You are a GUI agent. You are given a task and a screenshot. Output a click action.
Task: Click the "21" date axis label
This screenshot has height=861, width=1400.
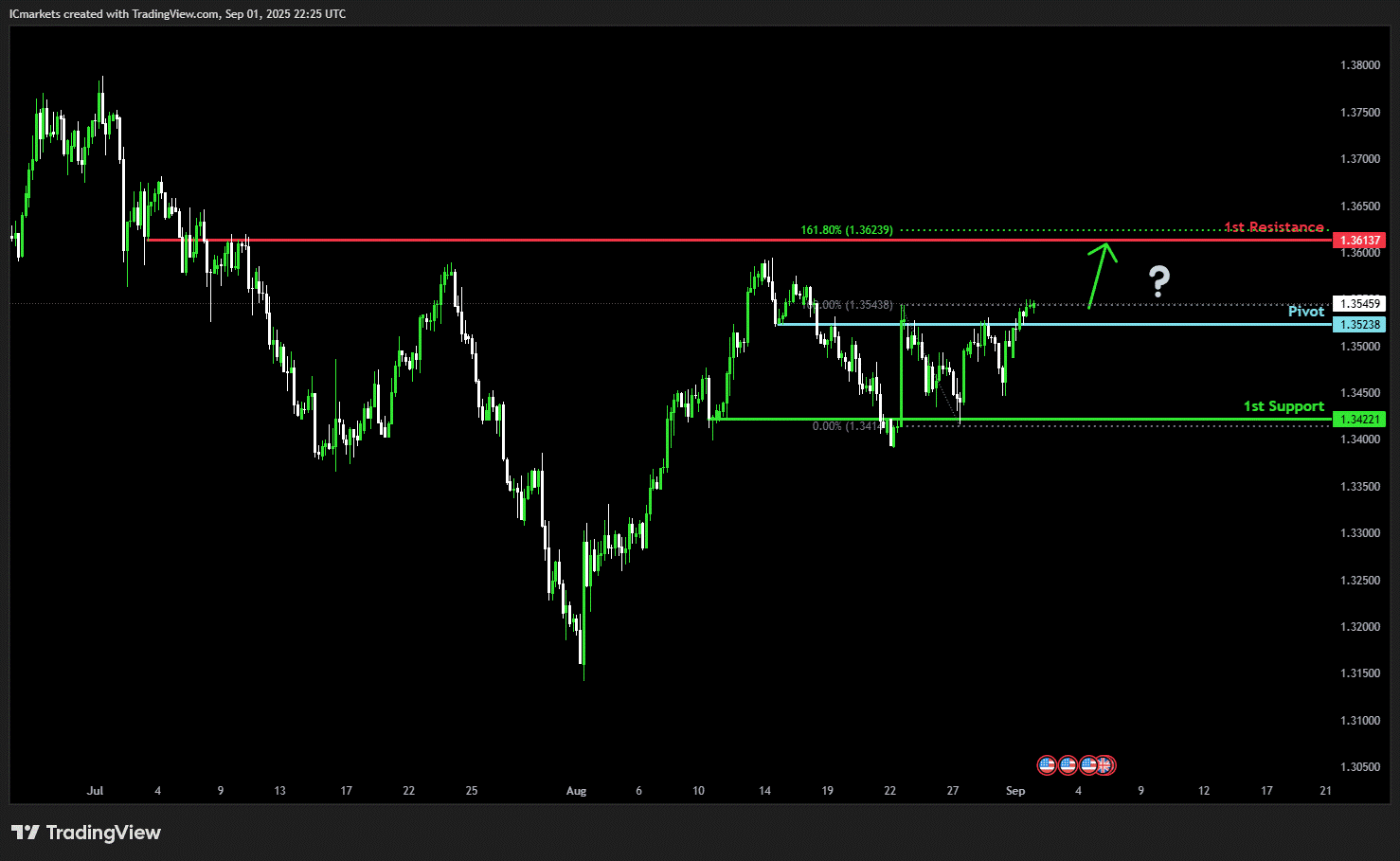[1325, 791]
